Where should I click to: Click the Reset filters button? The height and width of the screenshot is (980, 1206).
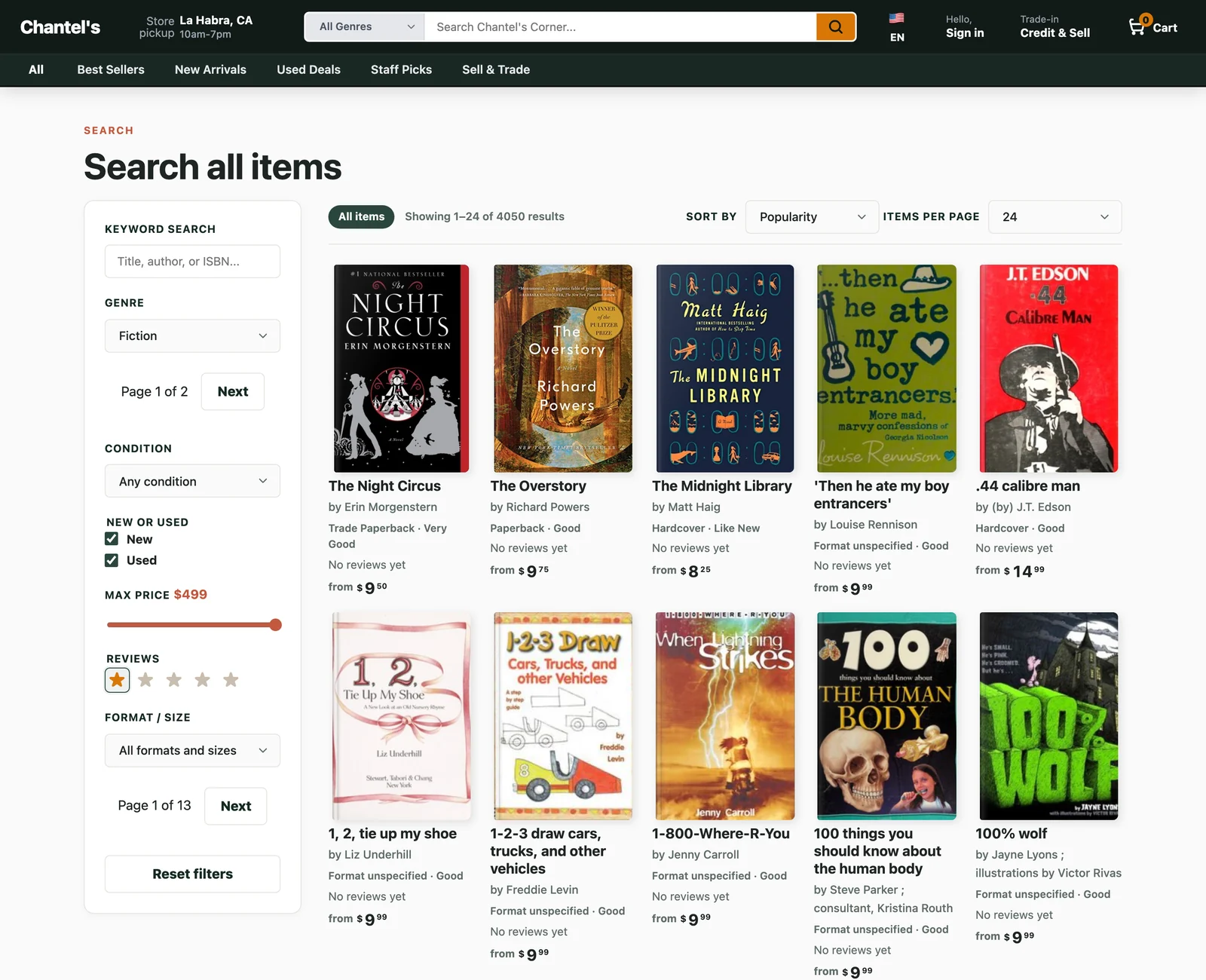point(192,874)
